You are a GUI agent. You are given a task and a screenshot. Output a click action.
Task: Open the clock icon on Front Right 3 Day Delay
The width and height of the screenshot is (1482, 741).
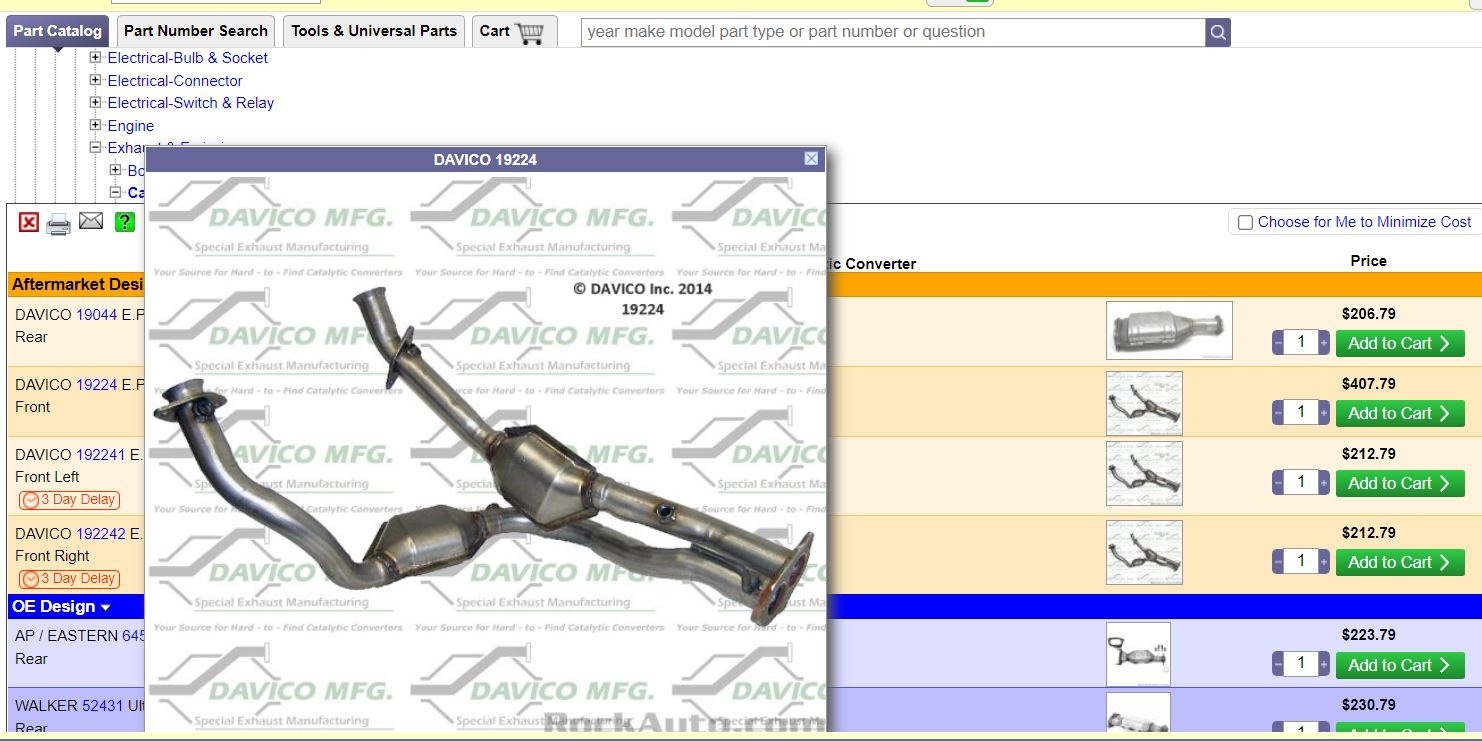[x=31, y=579]
